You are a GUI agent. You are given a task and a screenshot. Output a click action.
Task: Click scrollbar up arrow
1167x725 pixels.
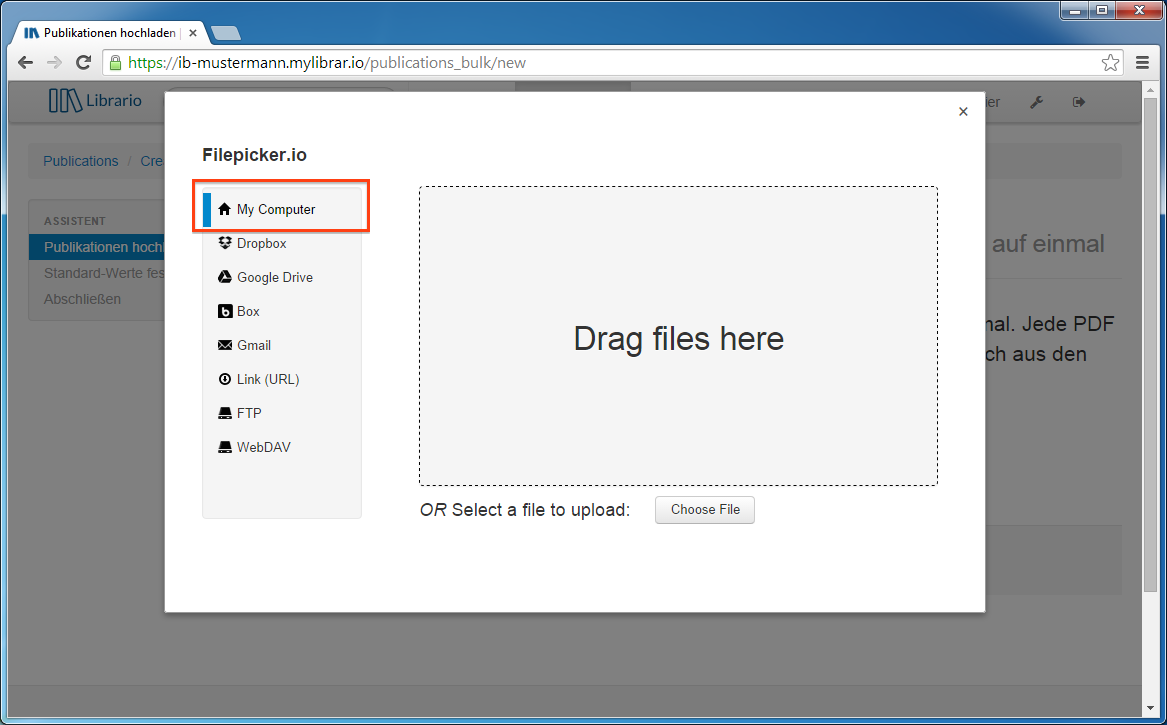(x=1150, y=89)
